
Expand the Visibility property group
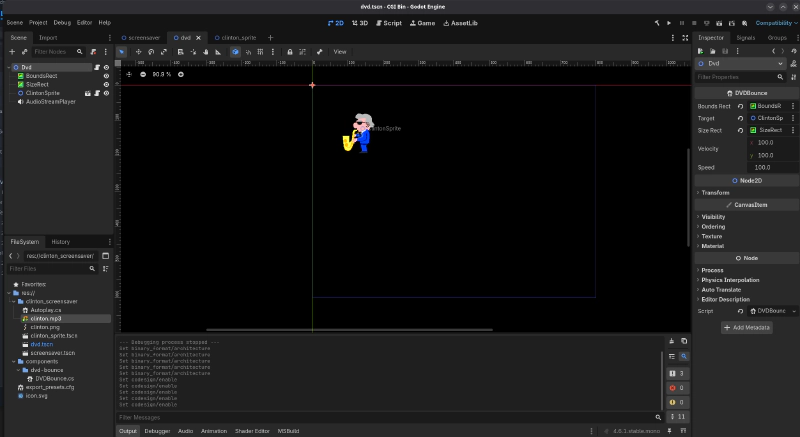[x=713, y=216]
